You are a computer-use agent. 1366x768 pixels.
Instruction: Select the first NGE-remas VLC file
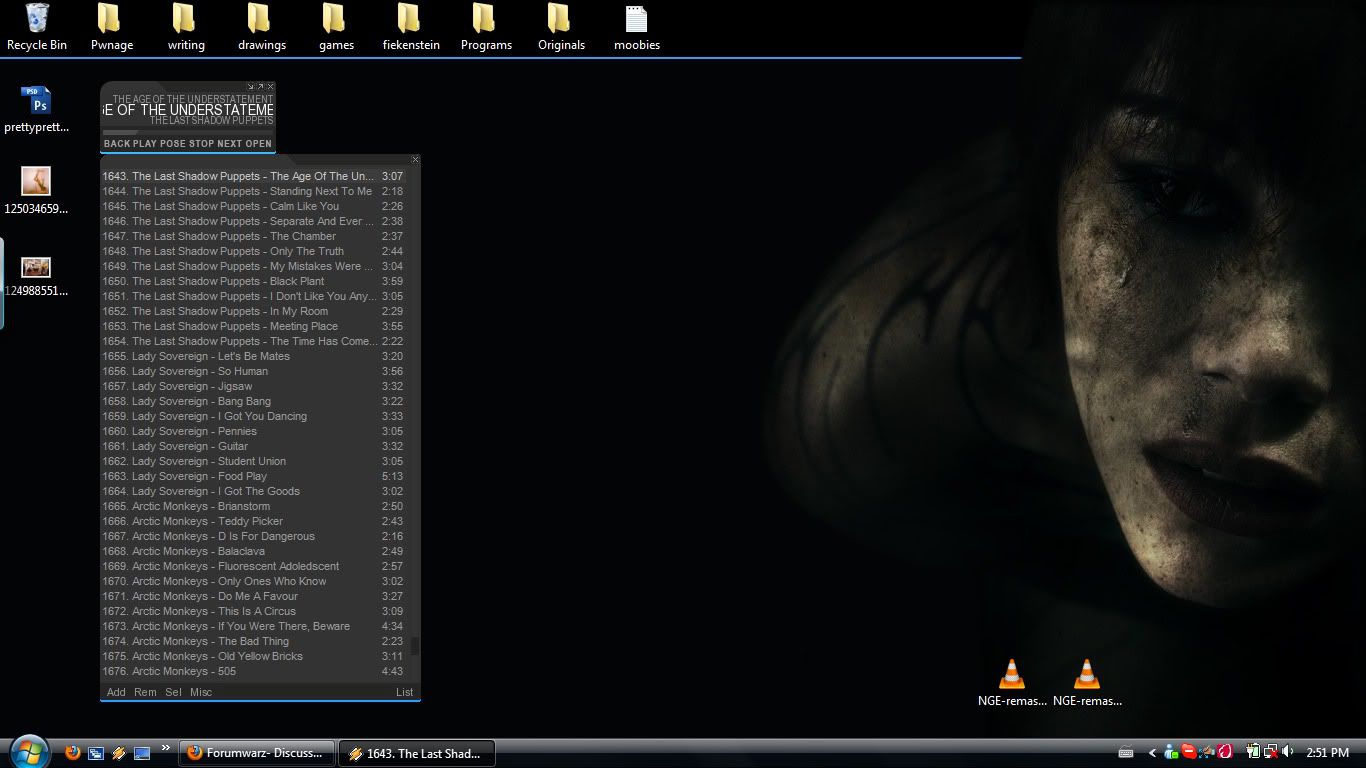point(1012,683)
